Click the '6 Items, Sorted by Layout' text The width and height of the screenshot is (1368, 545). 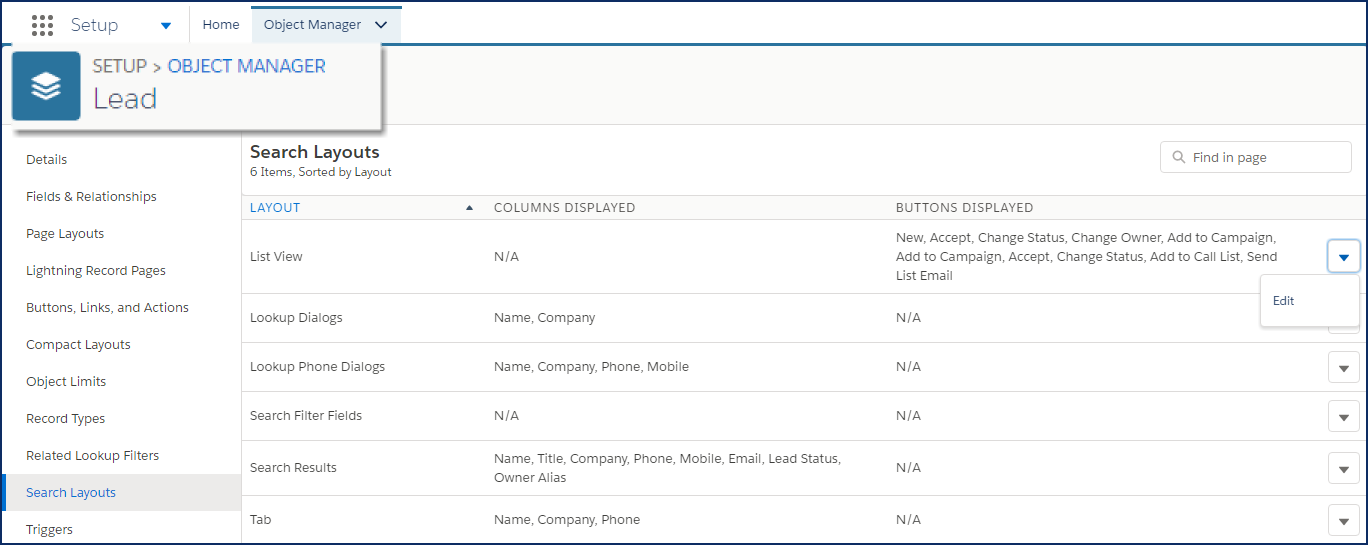tap(321, 172)
